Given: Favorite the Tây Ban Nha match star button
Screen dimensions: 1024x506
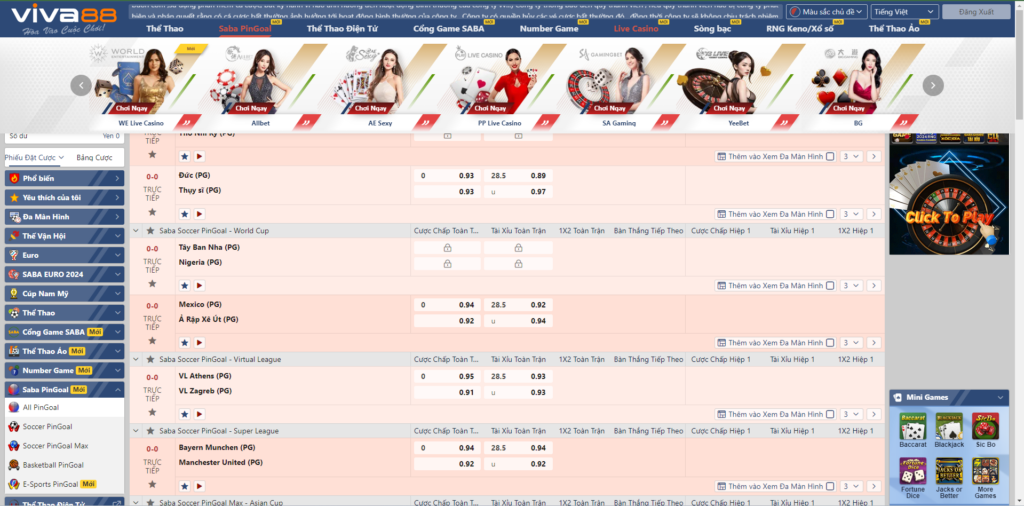Looking at the screenshot, I should 184,285.
